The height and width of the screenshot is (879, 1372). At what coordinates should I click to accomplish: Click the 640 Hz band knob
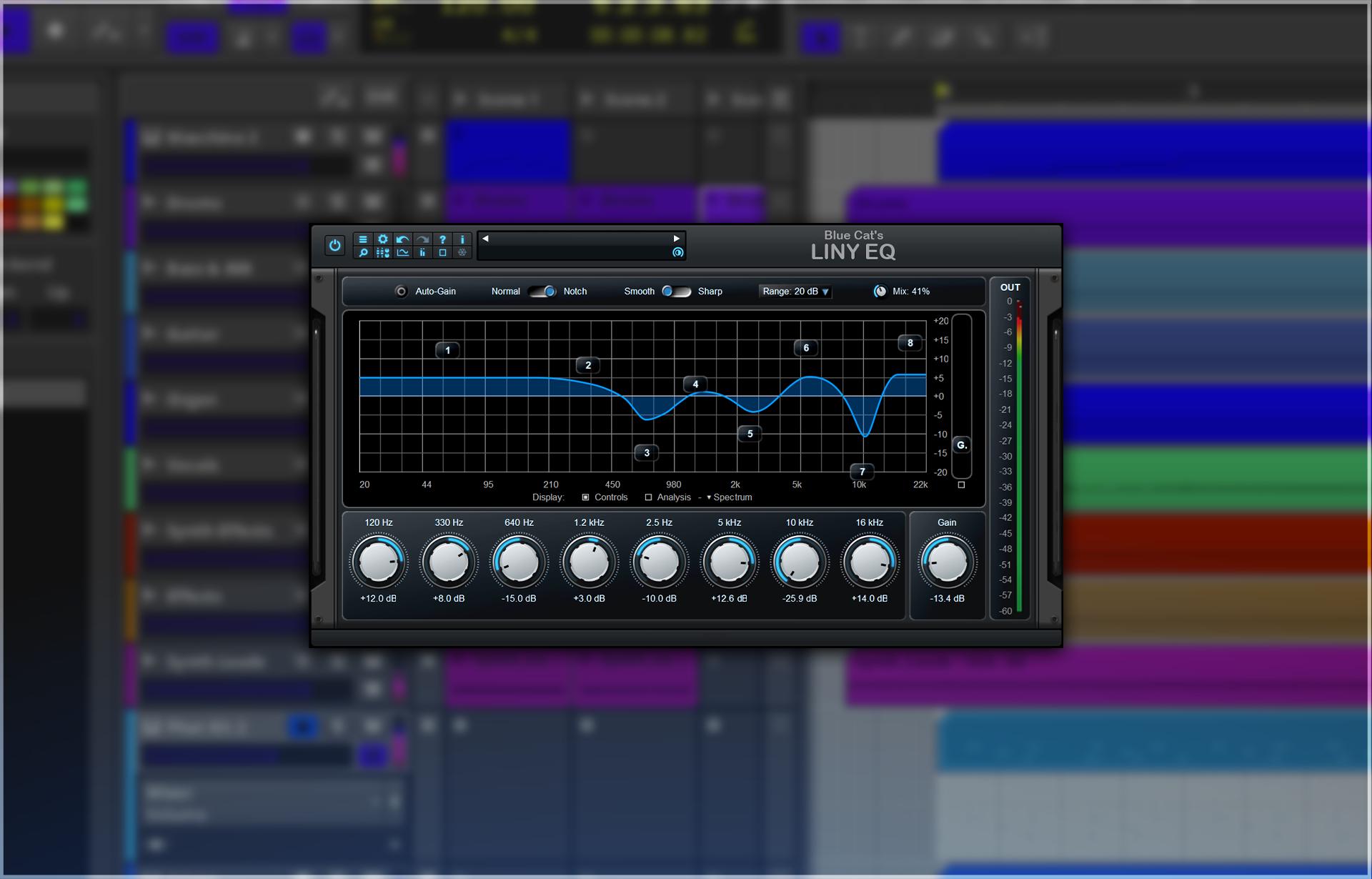click(519, 562)
